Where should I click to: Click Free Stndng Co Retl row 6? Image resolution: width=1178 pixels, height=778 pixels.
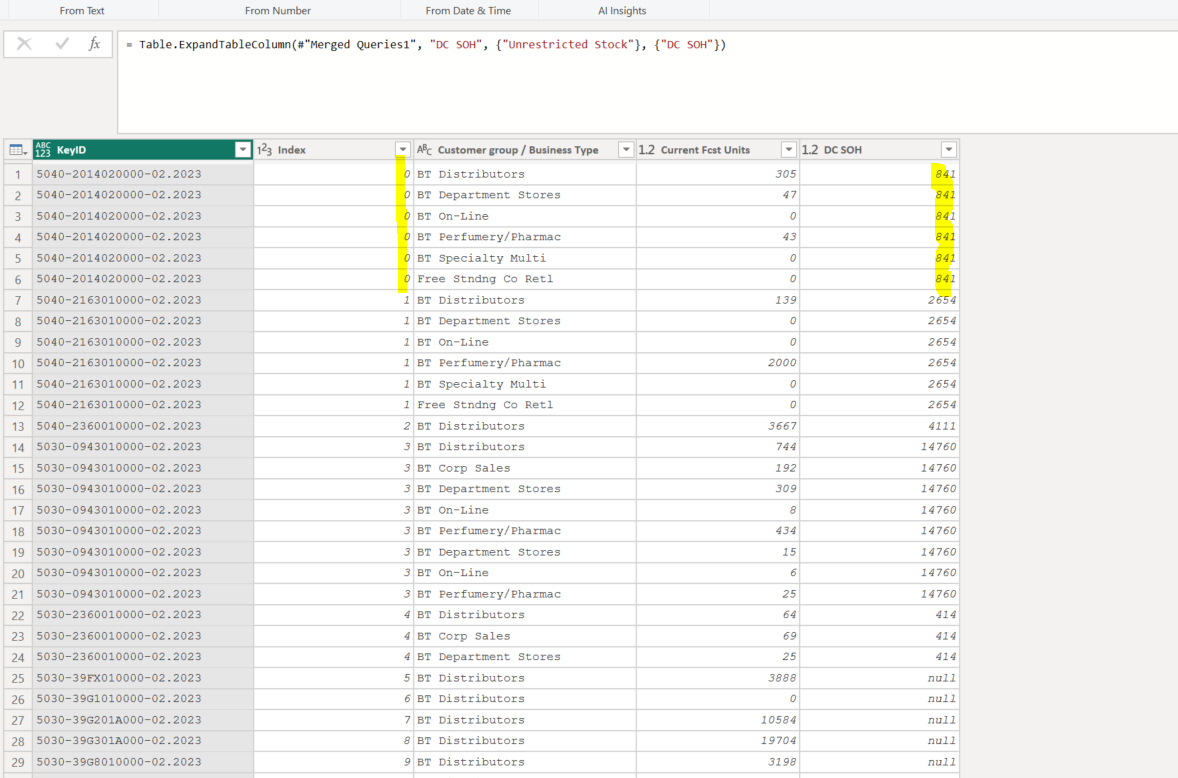click(524, 279)
